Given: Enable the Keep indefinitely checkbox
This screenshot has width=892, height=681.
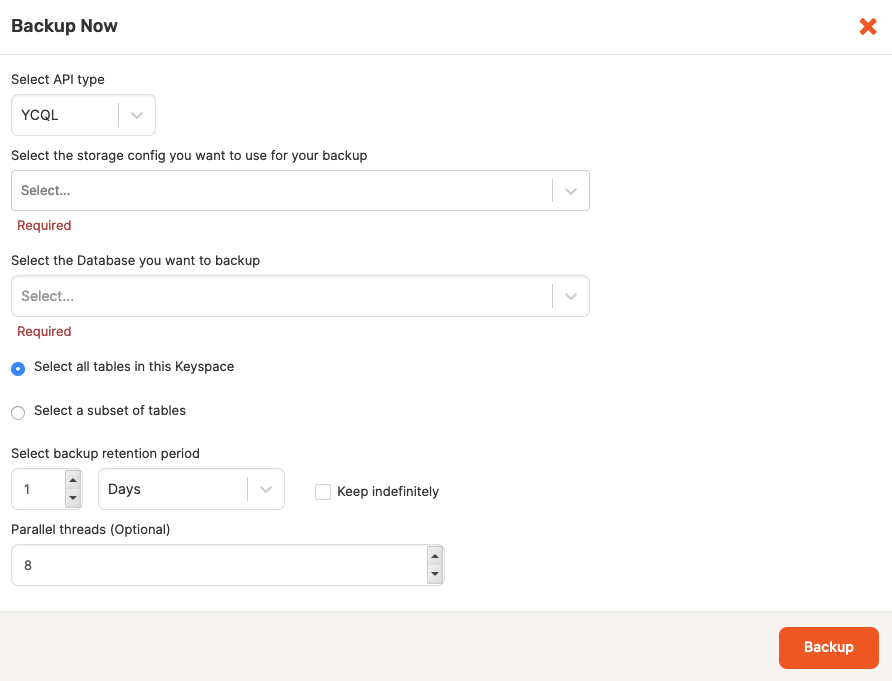Looking at the screenshot, I should pos(323,492).
